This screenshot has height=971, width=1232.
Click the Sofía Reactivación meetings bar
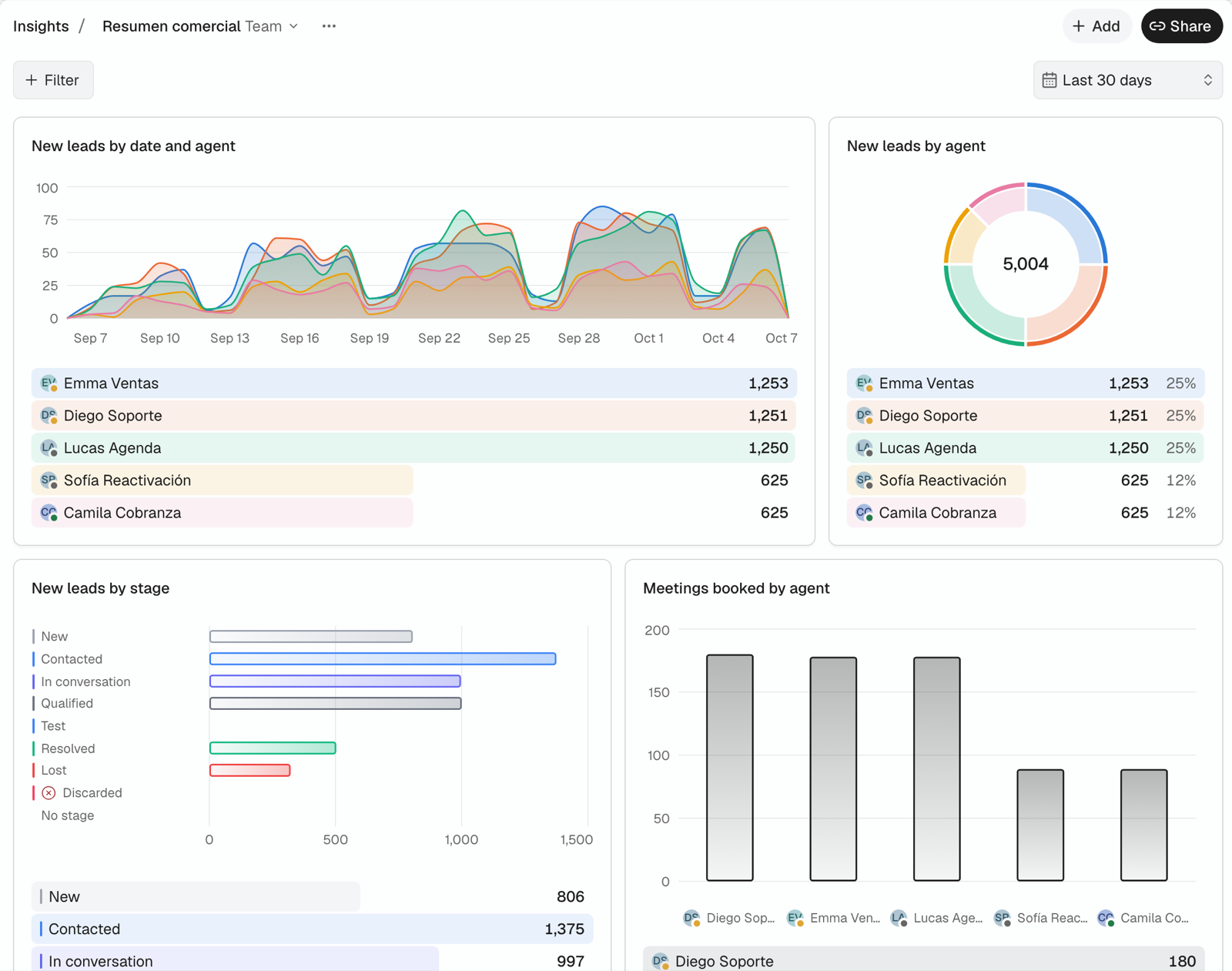click(1040, 825)
